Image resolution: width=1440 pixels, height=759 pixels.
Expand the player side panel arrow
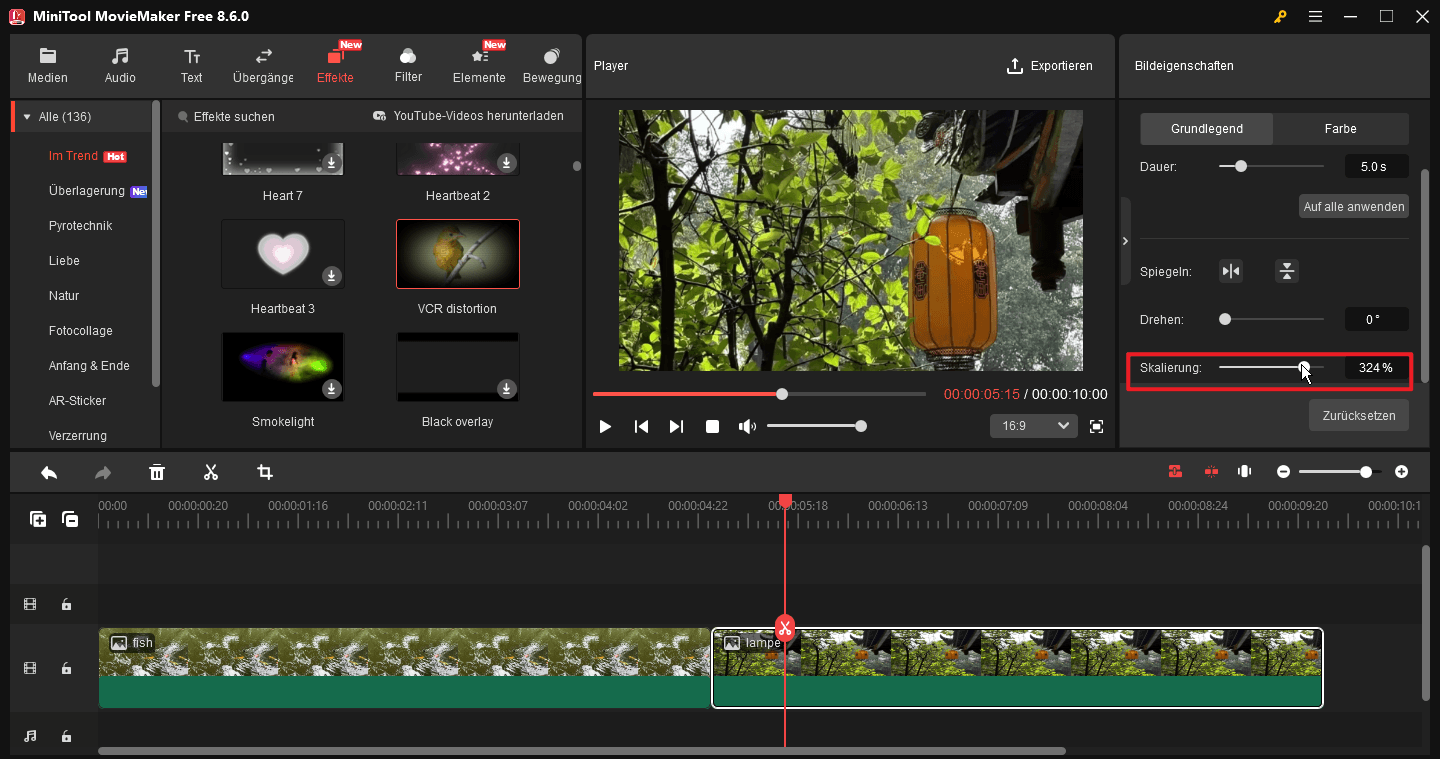(x=1124, y=240)
